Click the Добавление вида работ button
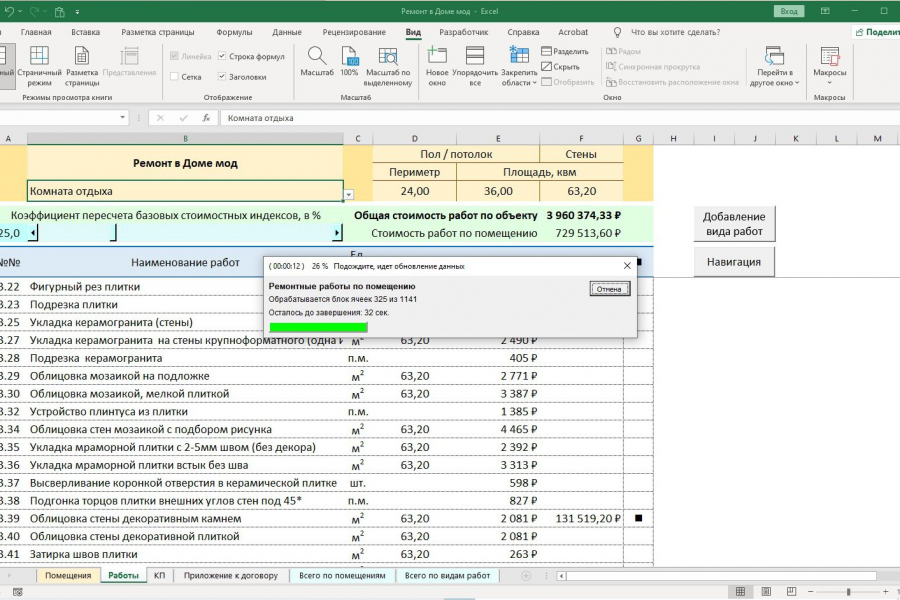The image size is (900, 600). pos(734,224)
